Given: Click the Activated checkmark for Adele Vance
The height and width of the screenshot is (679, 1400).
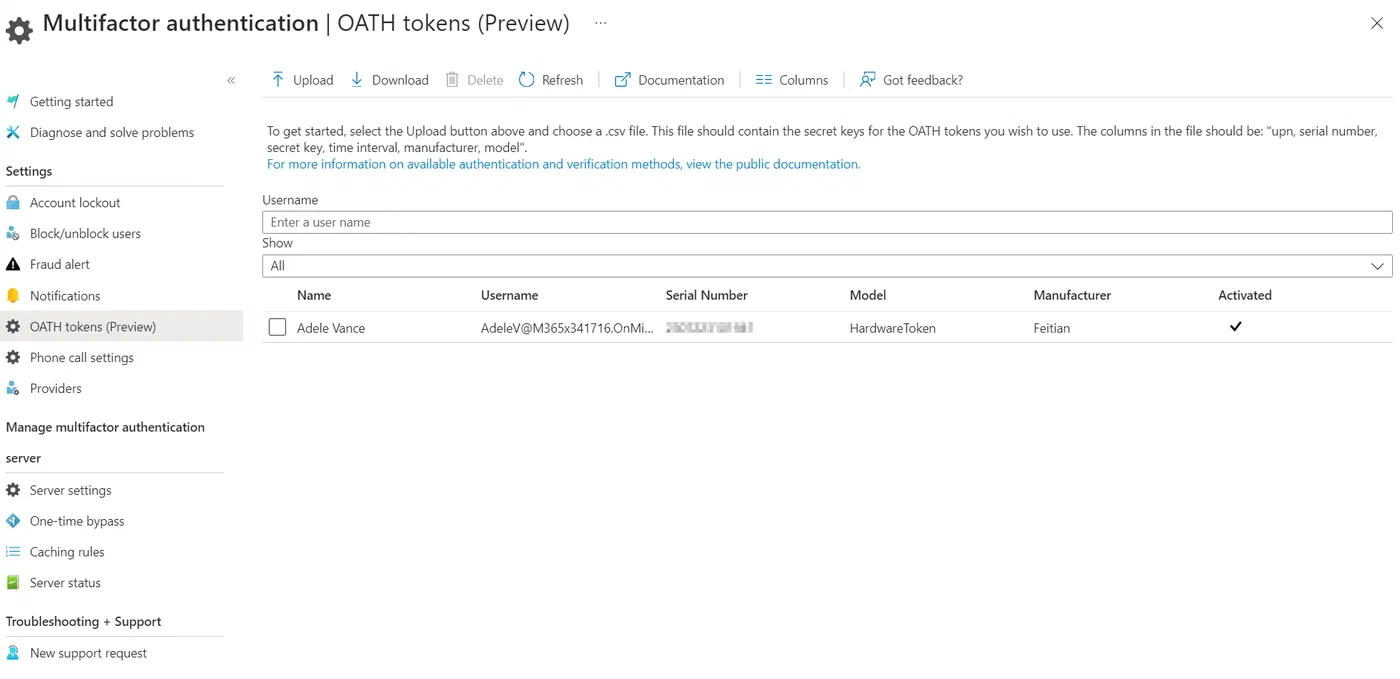Looking at the screenshot, I should click(x=1236, y=326).
